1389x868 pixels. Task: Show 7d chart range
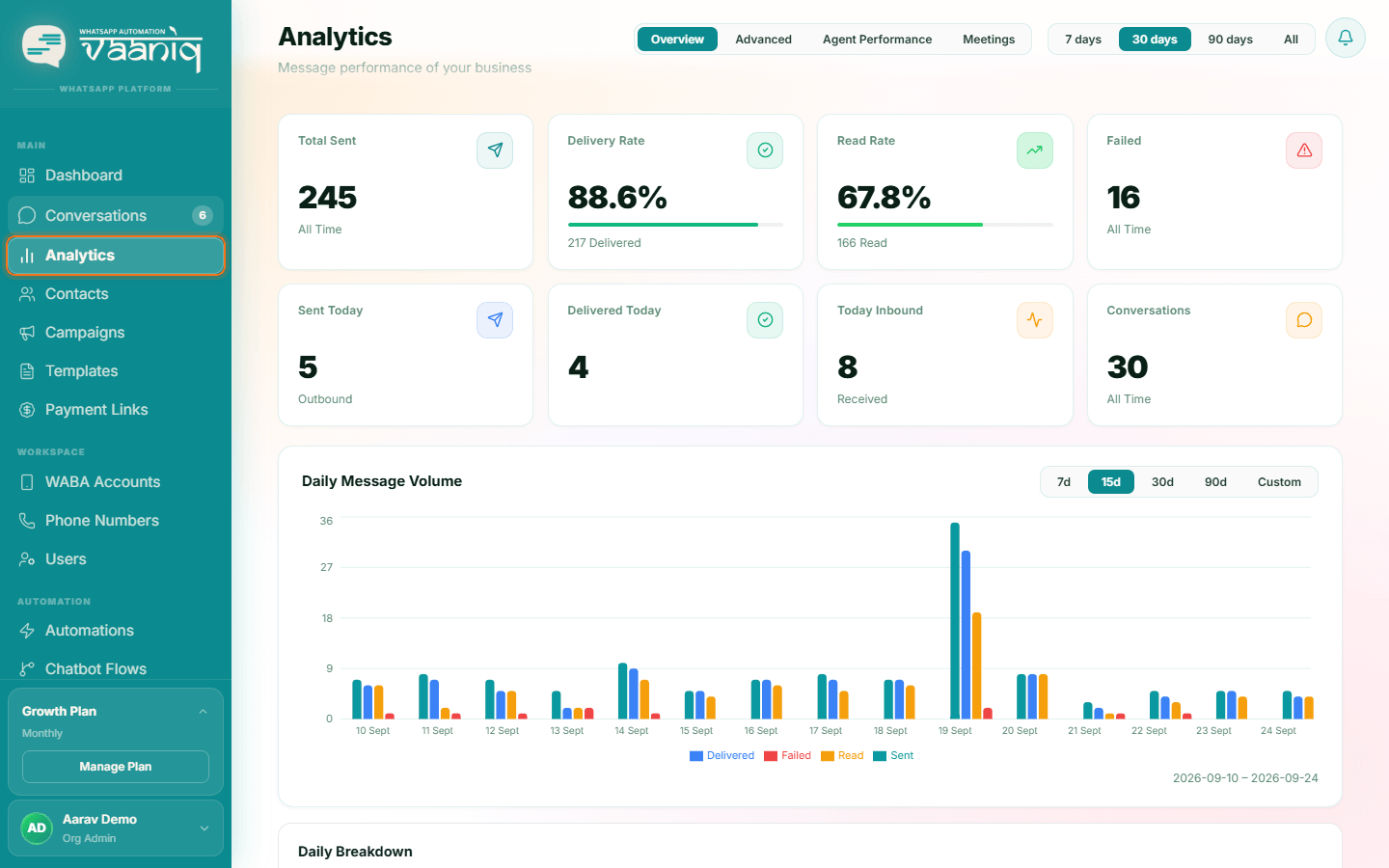coord(1064,482)
